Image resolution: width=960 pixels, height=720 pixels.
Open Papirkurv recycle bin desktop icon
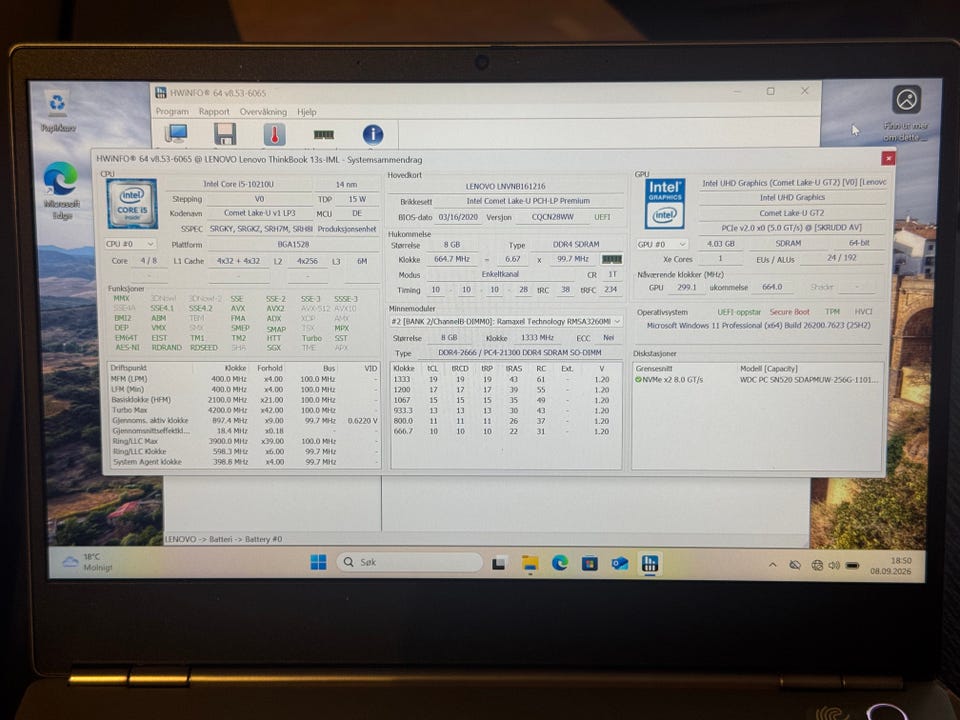pos(58,111)
